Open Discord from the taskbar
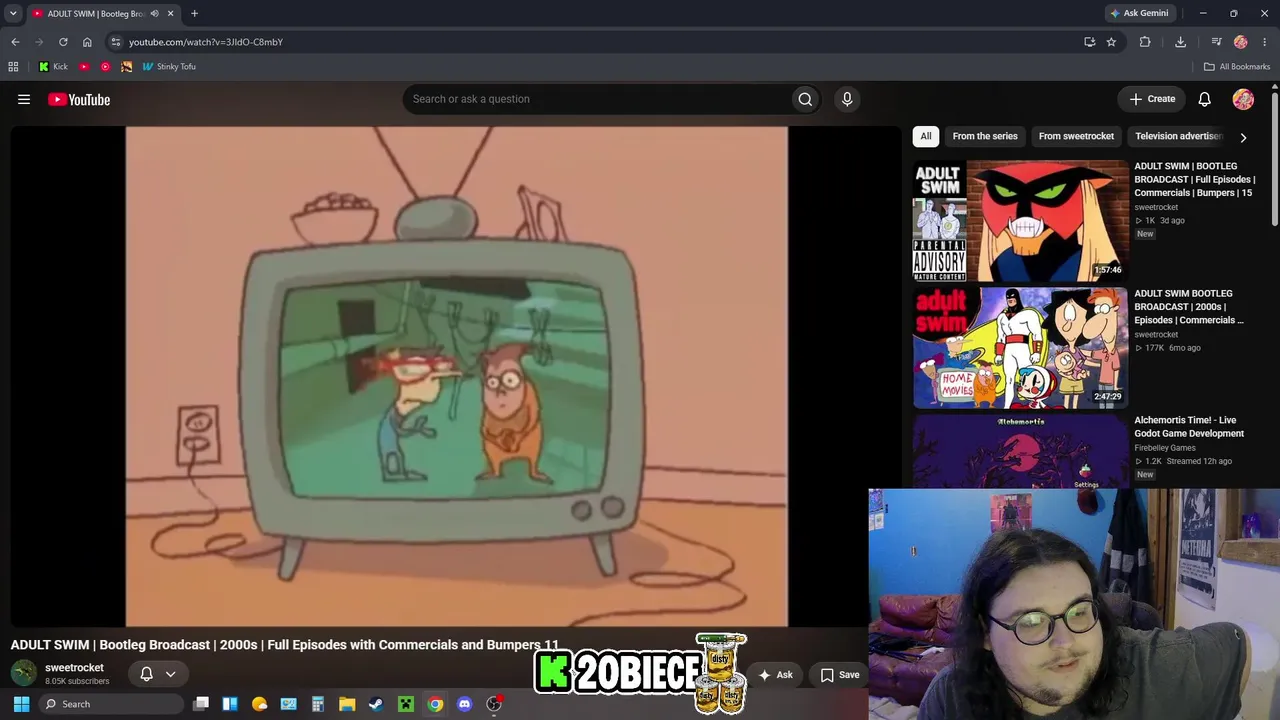1280x720 pixels. 464,704
